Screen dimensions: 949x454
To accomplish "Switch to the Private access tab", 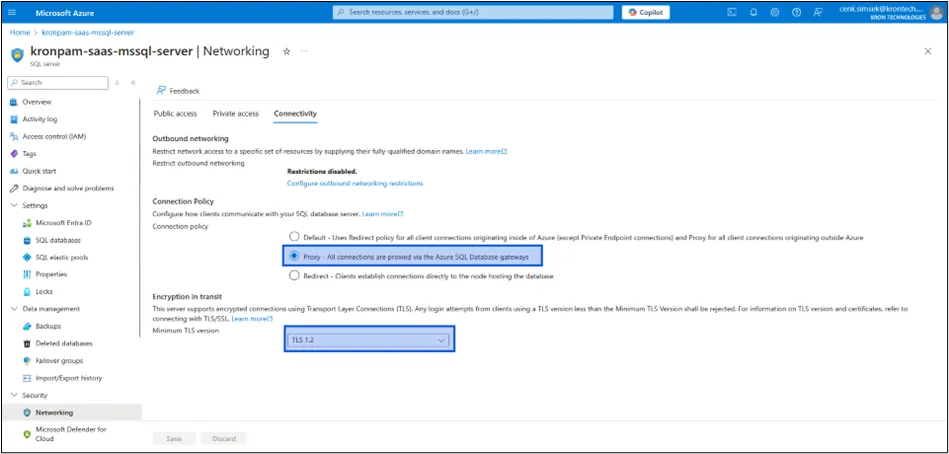I will coord(235,114).
